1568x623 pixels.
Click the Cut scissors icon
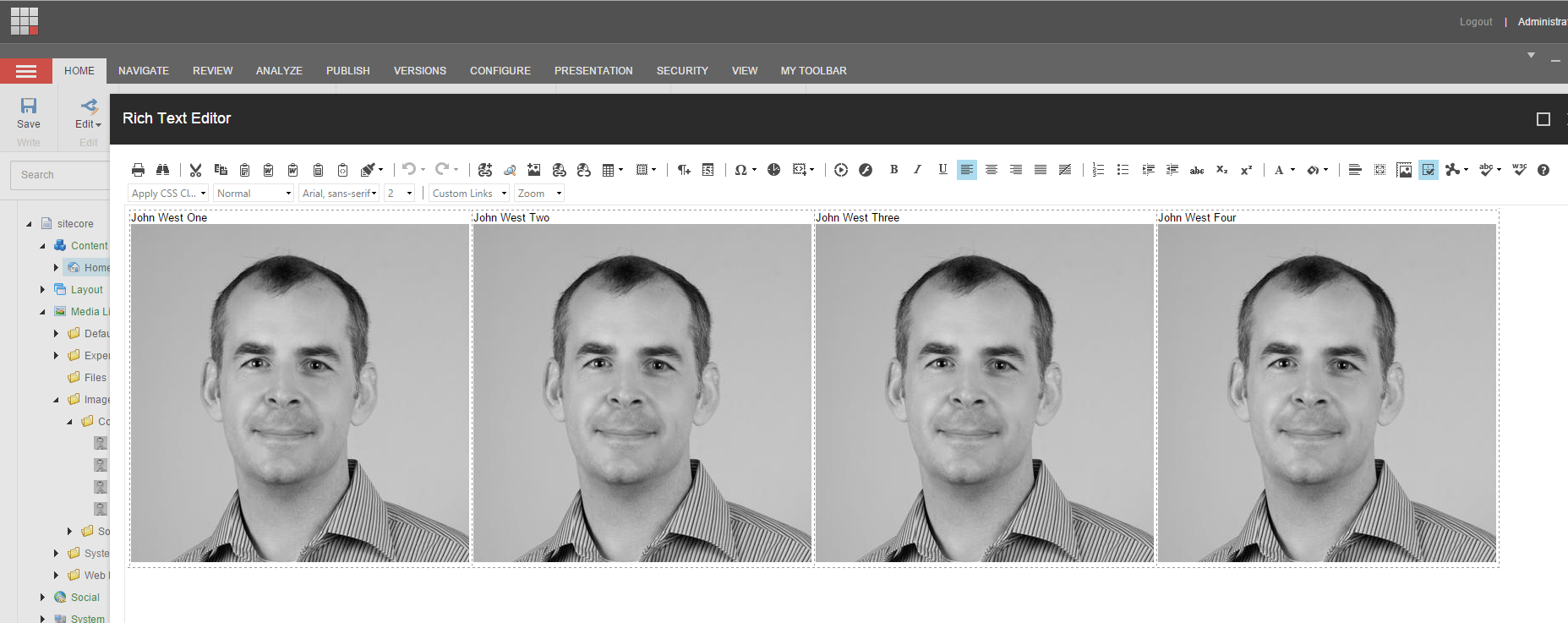tap(195, 170)
